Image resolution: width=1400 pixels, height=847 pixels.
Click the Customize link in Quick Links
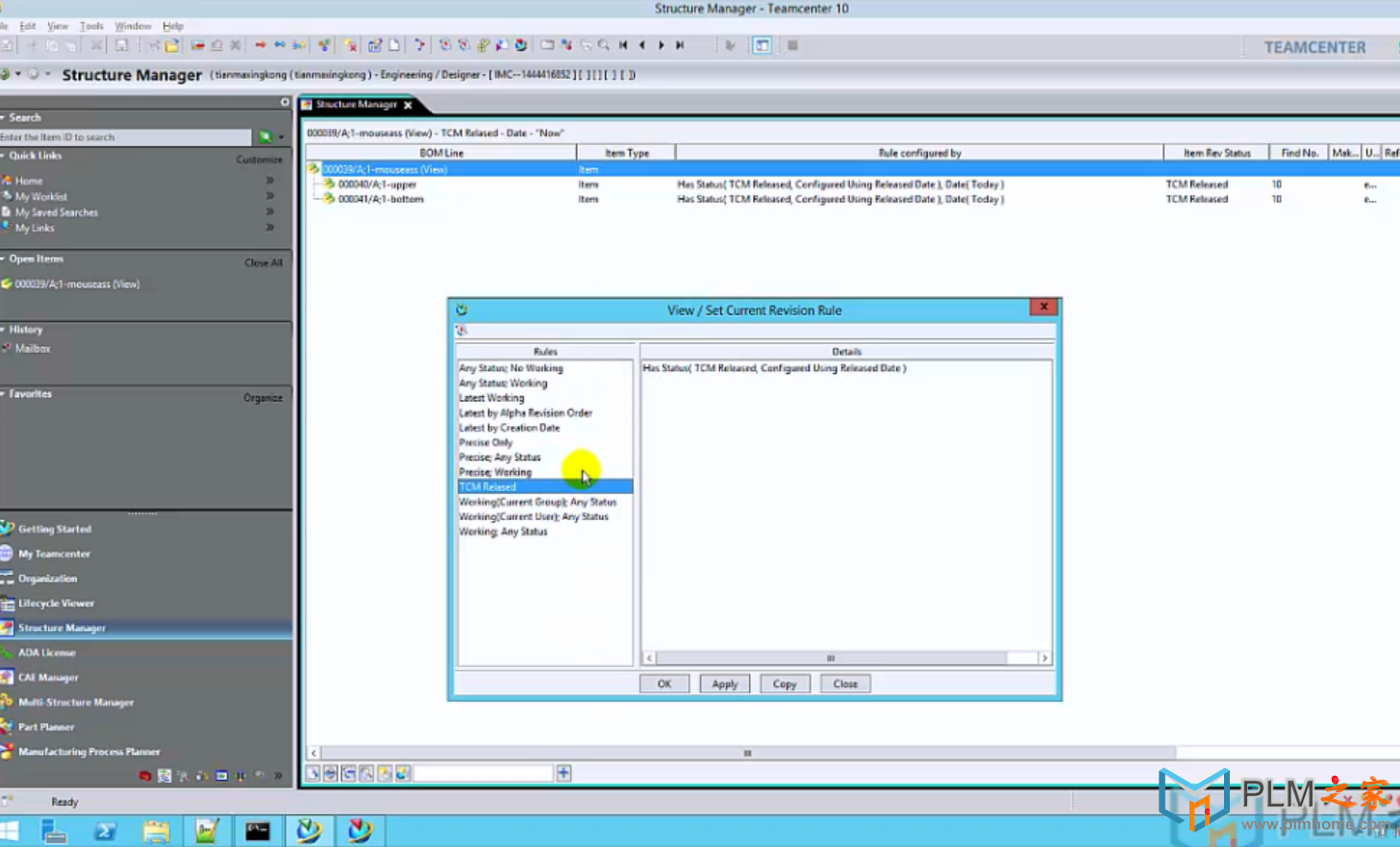[259, 160]
